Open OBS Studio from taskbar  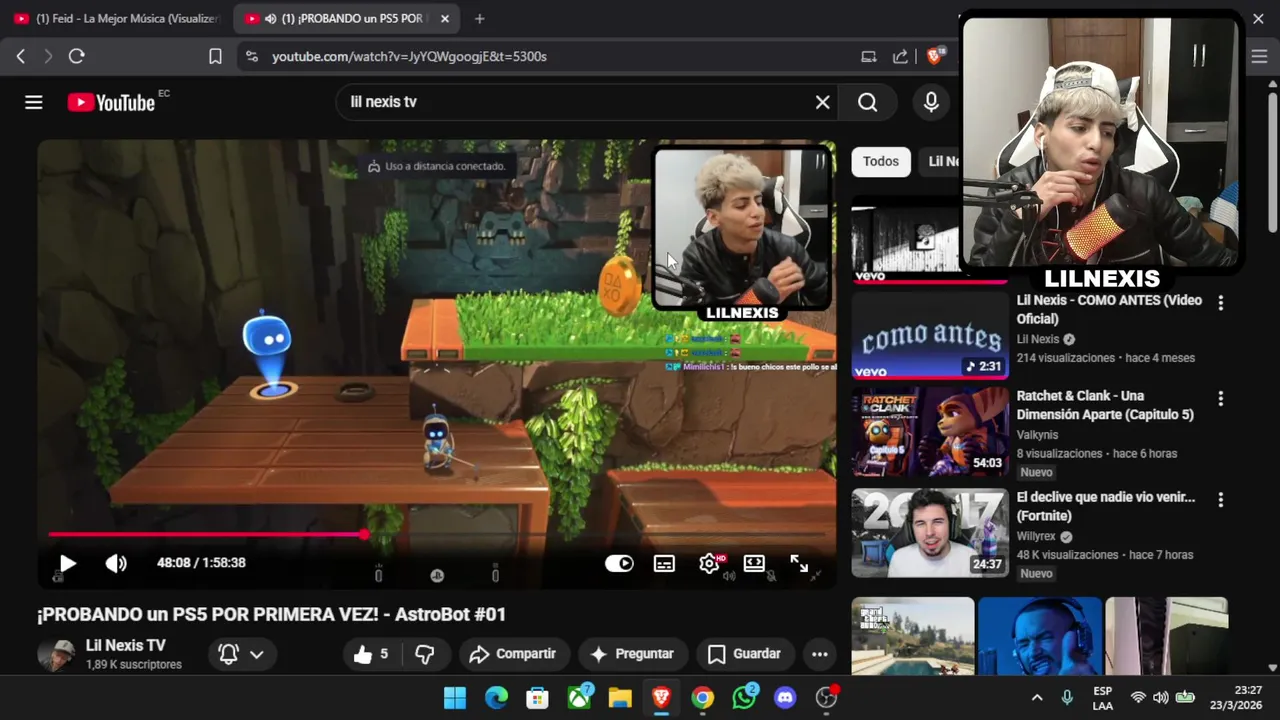826,697
